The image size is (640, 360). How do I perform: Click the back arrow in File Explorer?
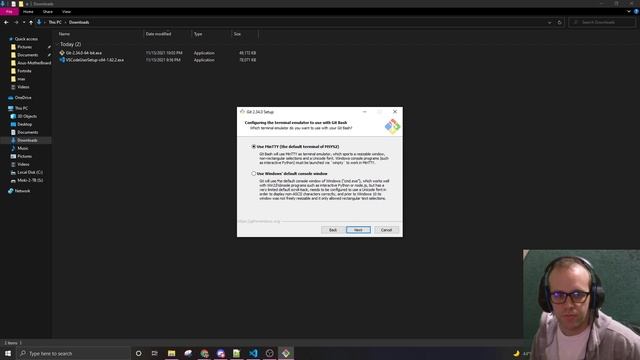[6, 22]
